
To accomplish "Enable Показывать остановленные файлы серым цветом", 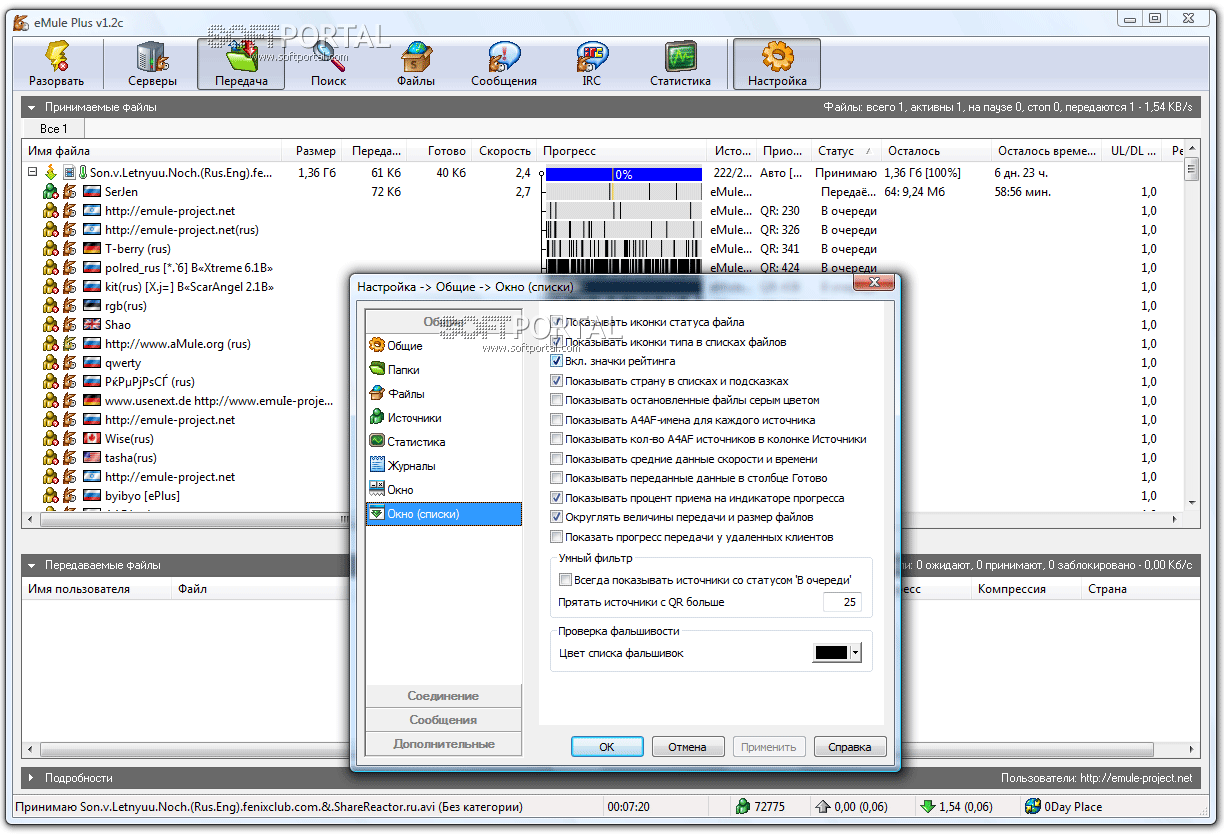I will (x=557, y=401).
